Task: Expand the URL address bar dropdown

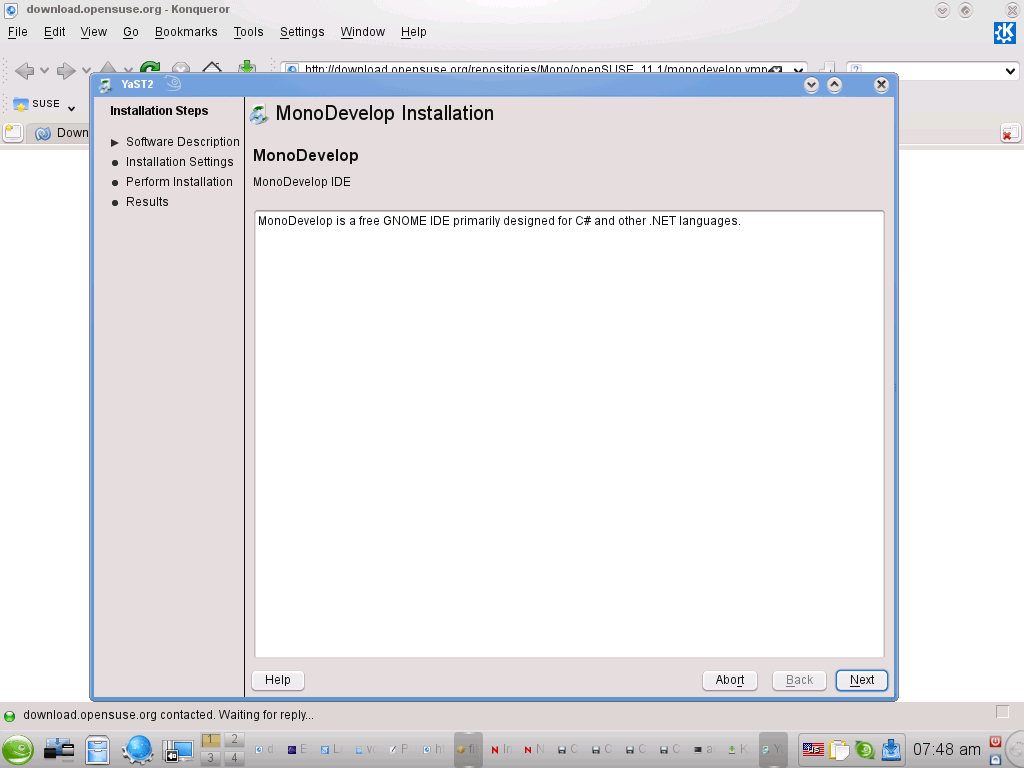Action: (x=798, y=70)
